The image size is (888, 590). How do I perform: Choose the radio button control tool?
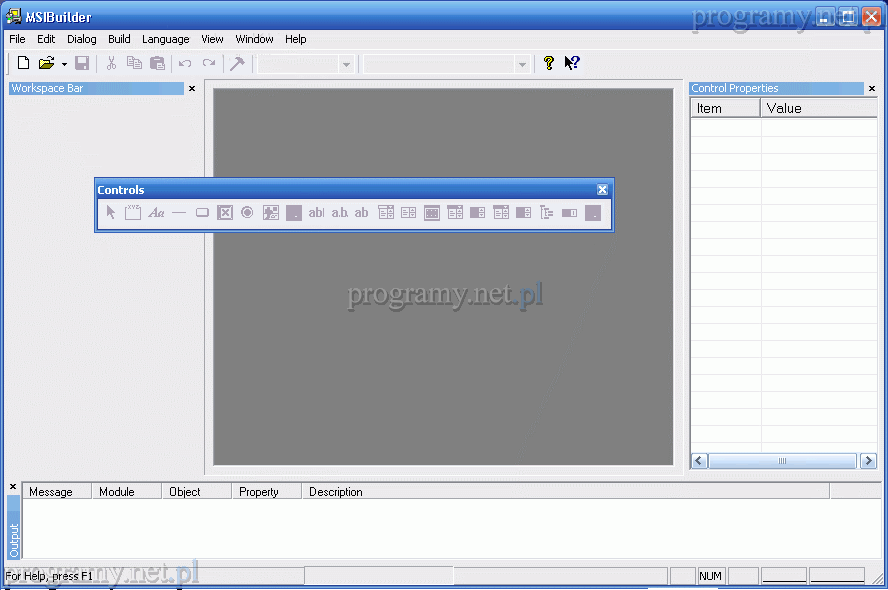click(x=247, y=212)
